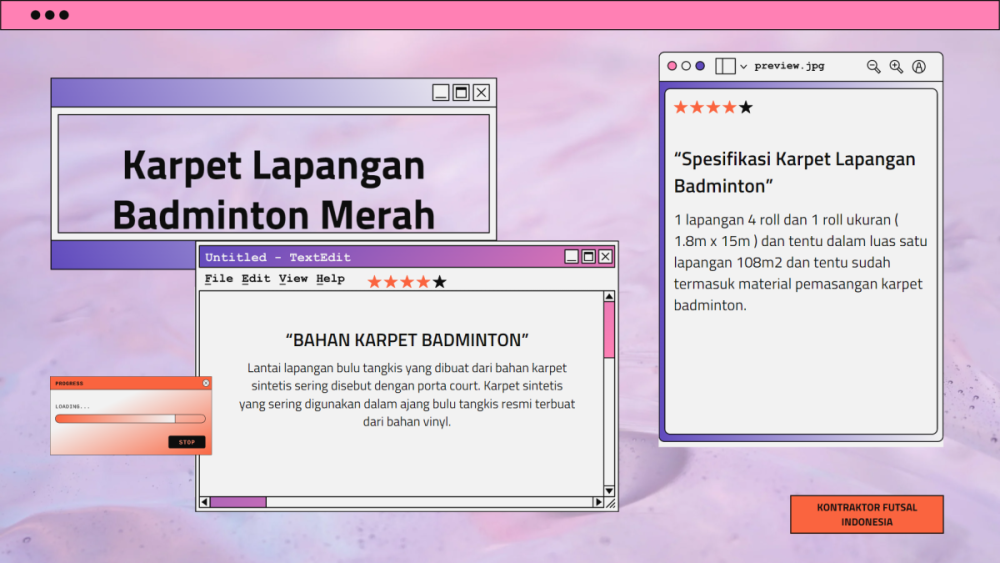Click the three black dots in top bar
The image size is (1000, 563).
50,15
